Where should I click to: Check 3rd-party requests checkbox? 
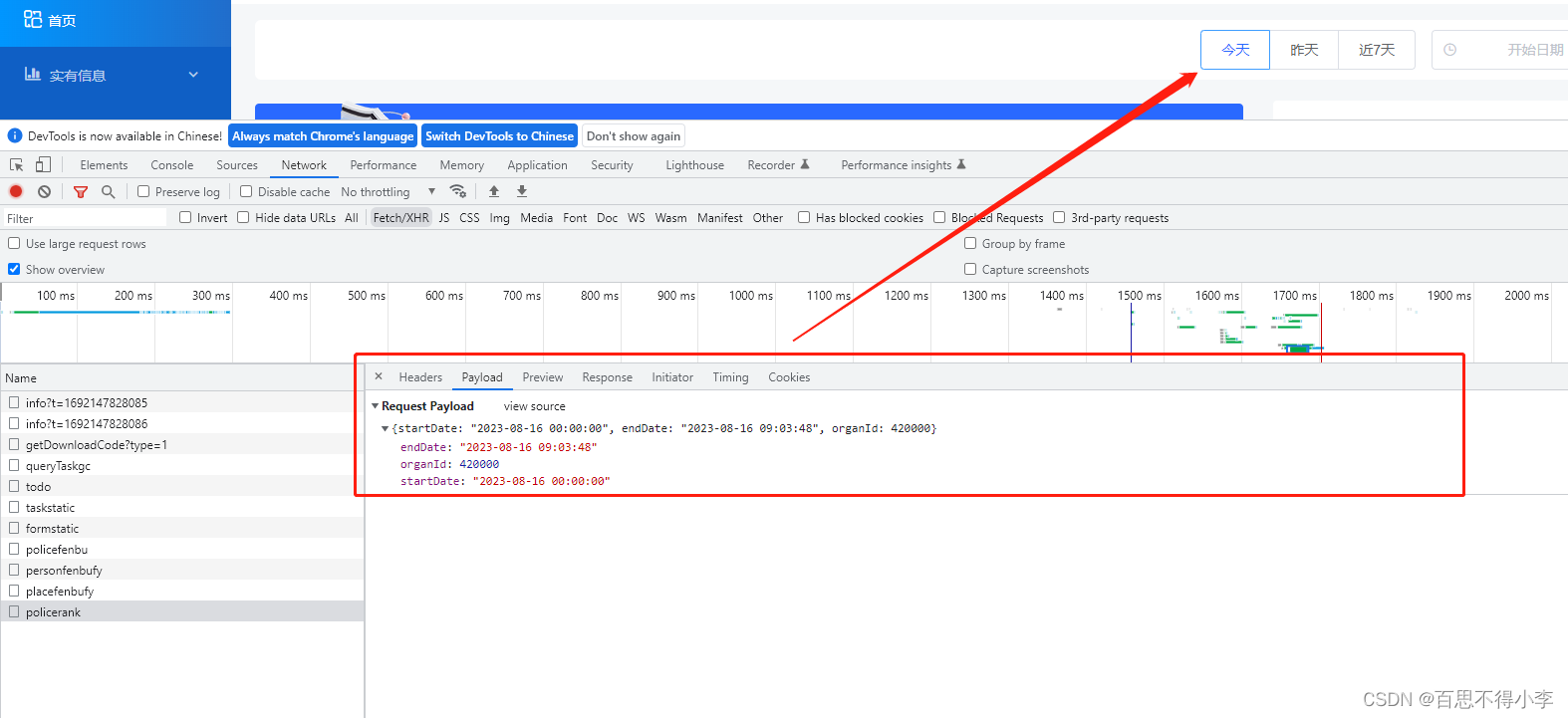point(1059,217)
